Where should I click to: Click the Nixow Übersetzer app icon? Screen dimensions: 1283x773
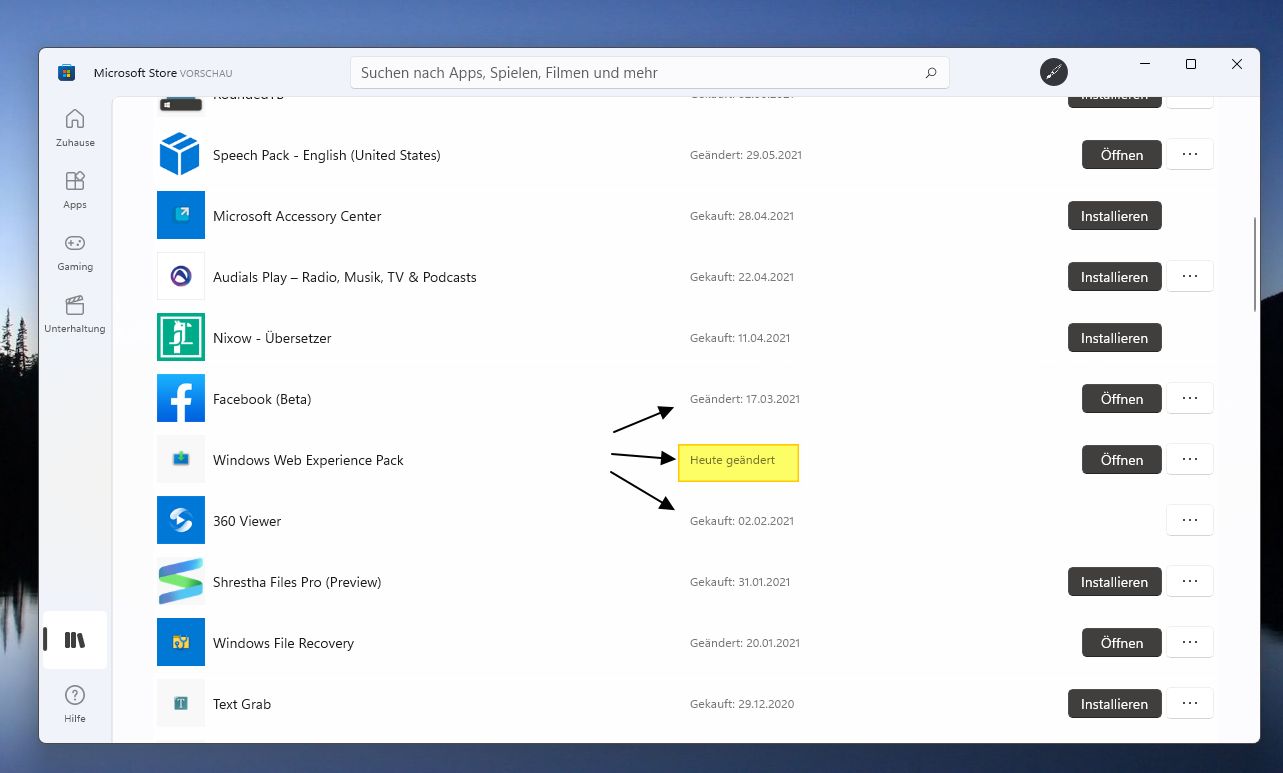pos(181,337)
